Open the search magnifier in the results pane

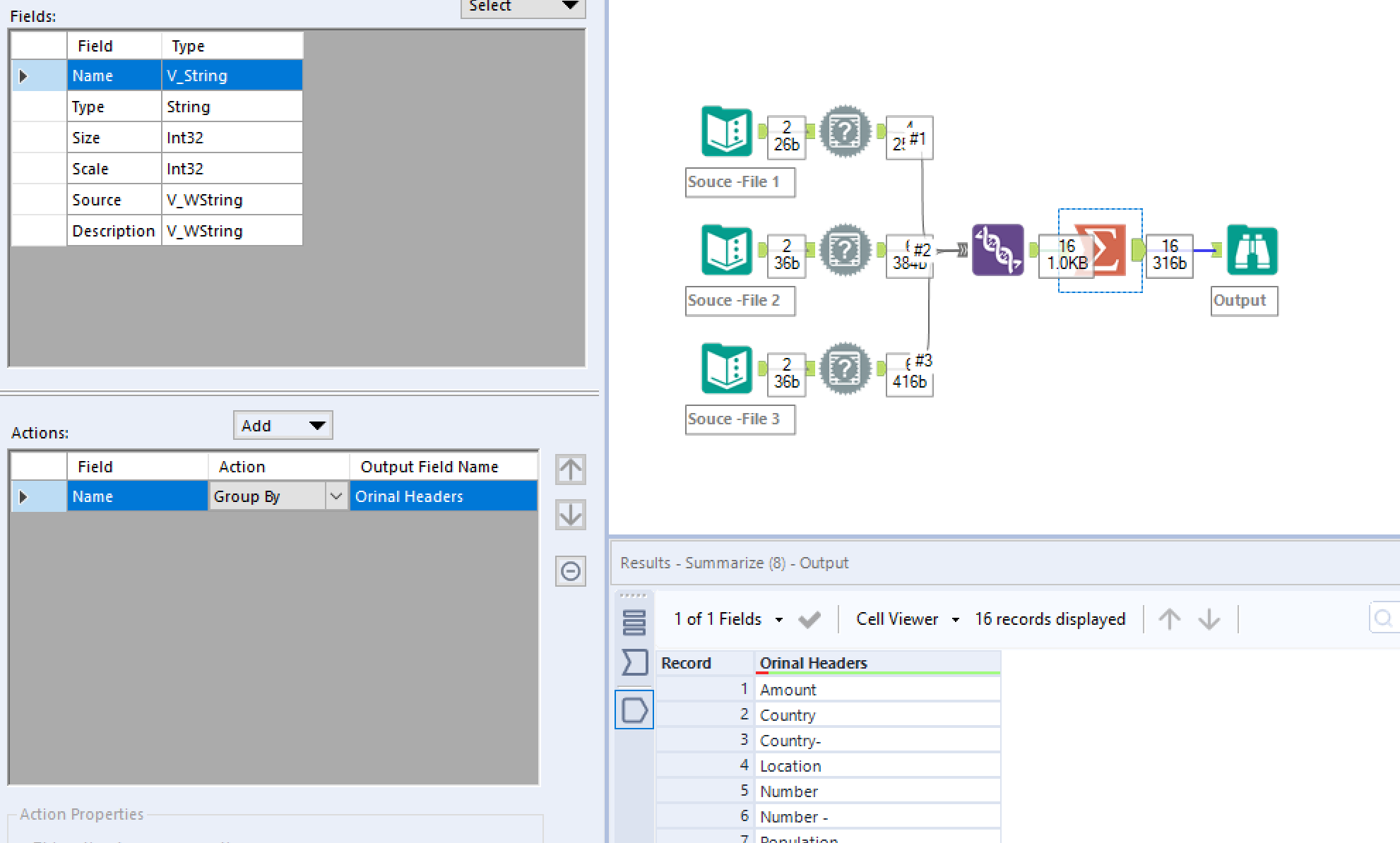(1384, 618)
